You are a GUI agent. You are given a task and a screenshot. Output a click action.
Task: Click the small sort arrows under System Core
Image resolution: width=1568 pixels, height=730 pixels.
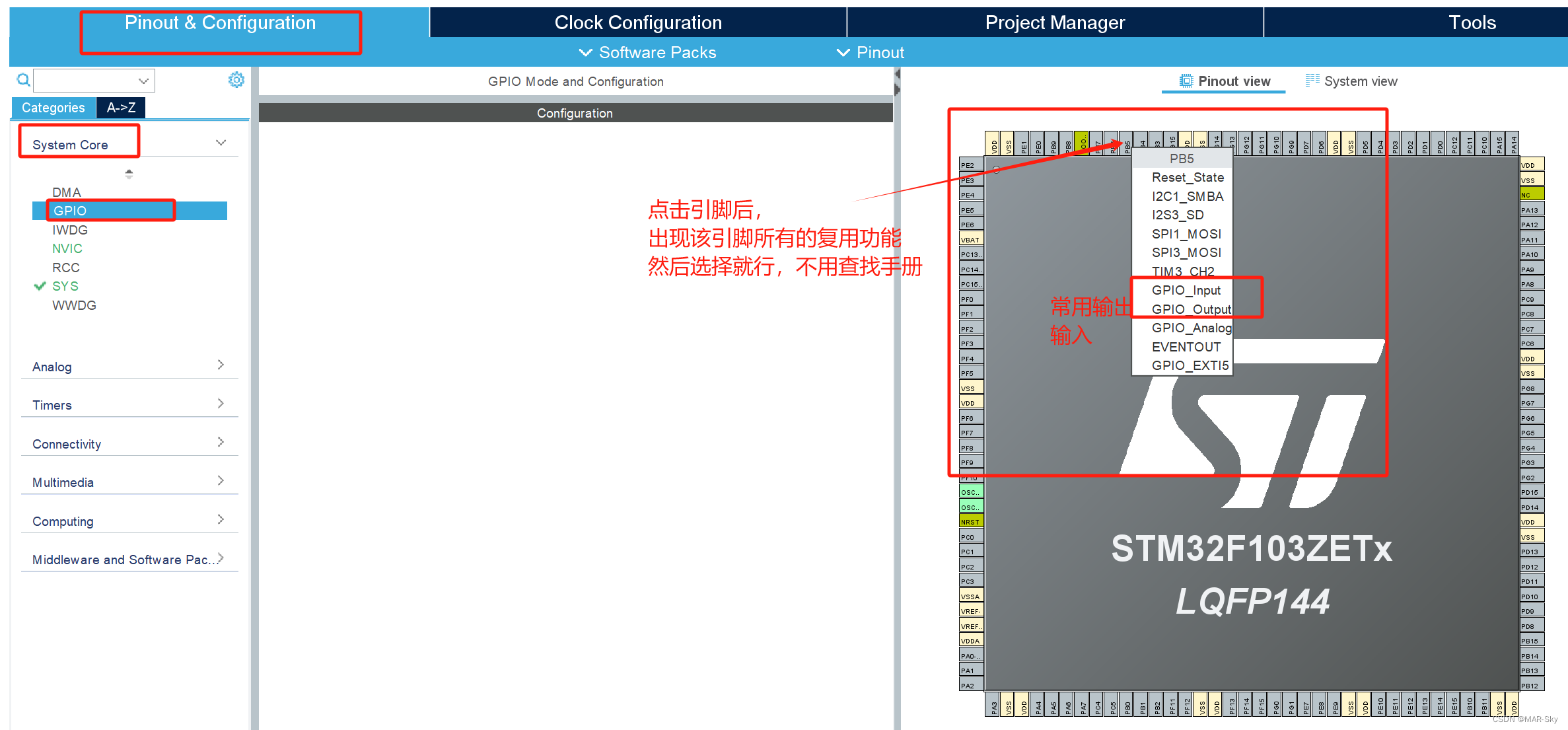pos(129,174)
